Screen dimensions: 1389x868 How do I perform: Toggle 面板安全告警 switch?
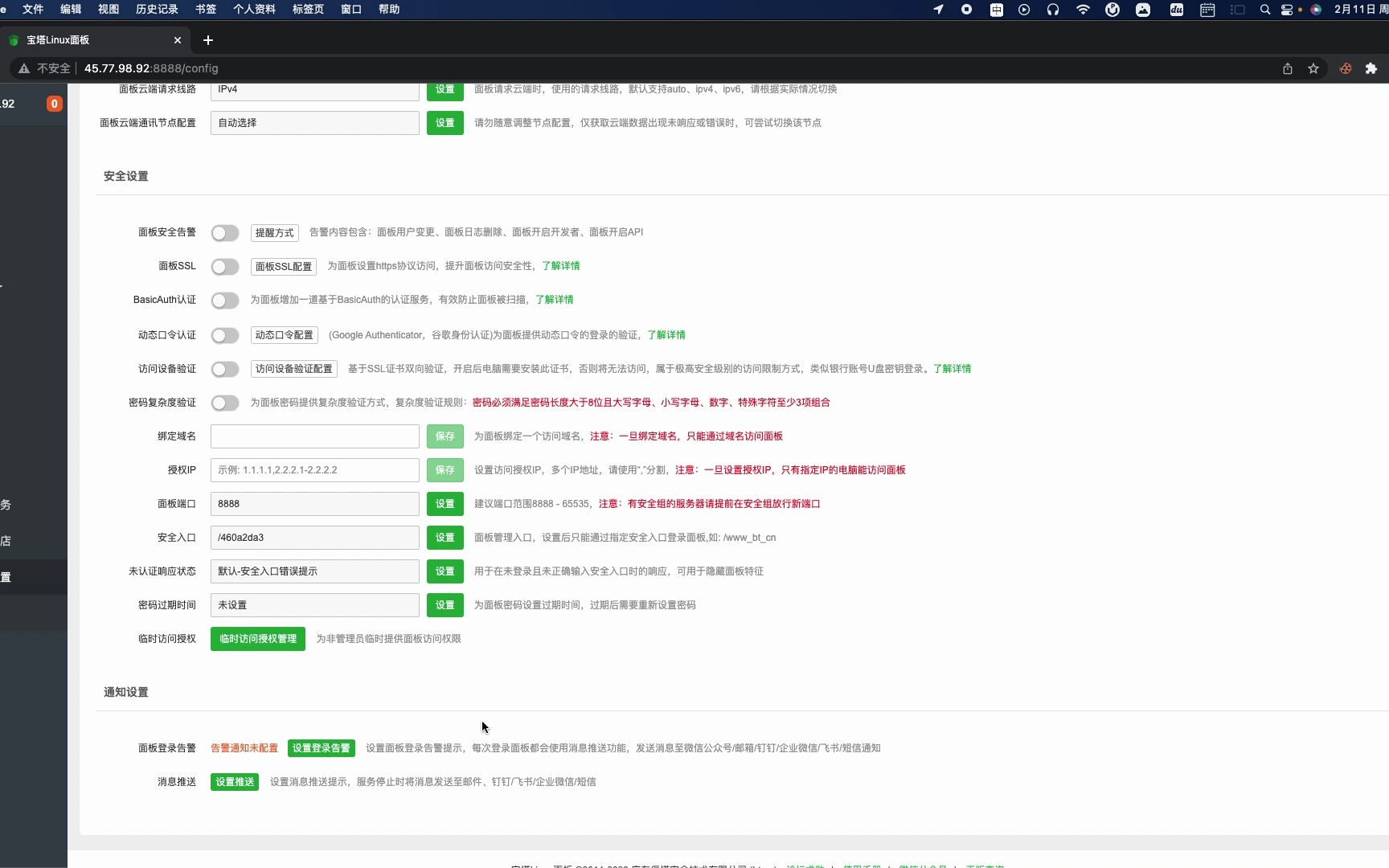[x=225, y=233]
